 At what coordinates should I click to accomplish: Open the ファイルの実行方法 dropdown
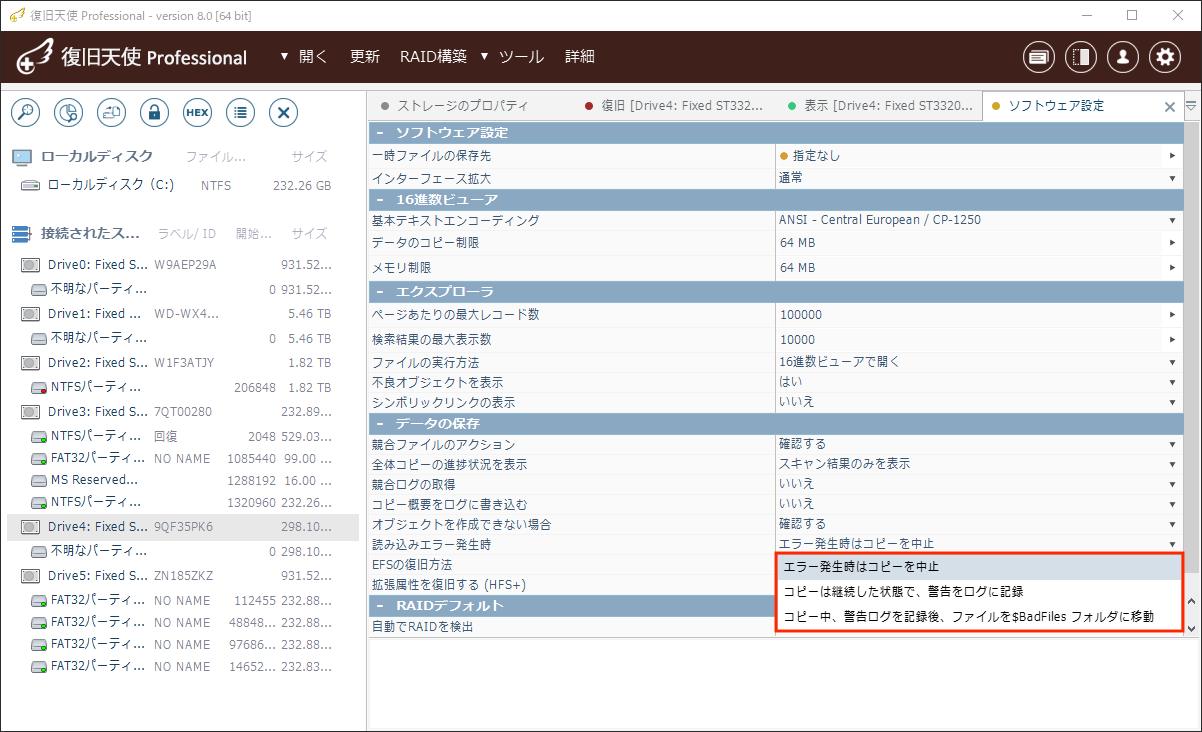pos(1172,362)
